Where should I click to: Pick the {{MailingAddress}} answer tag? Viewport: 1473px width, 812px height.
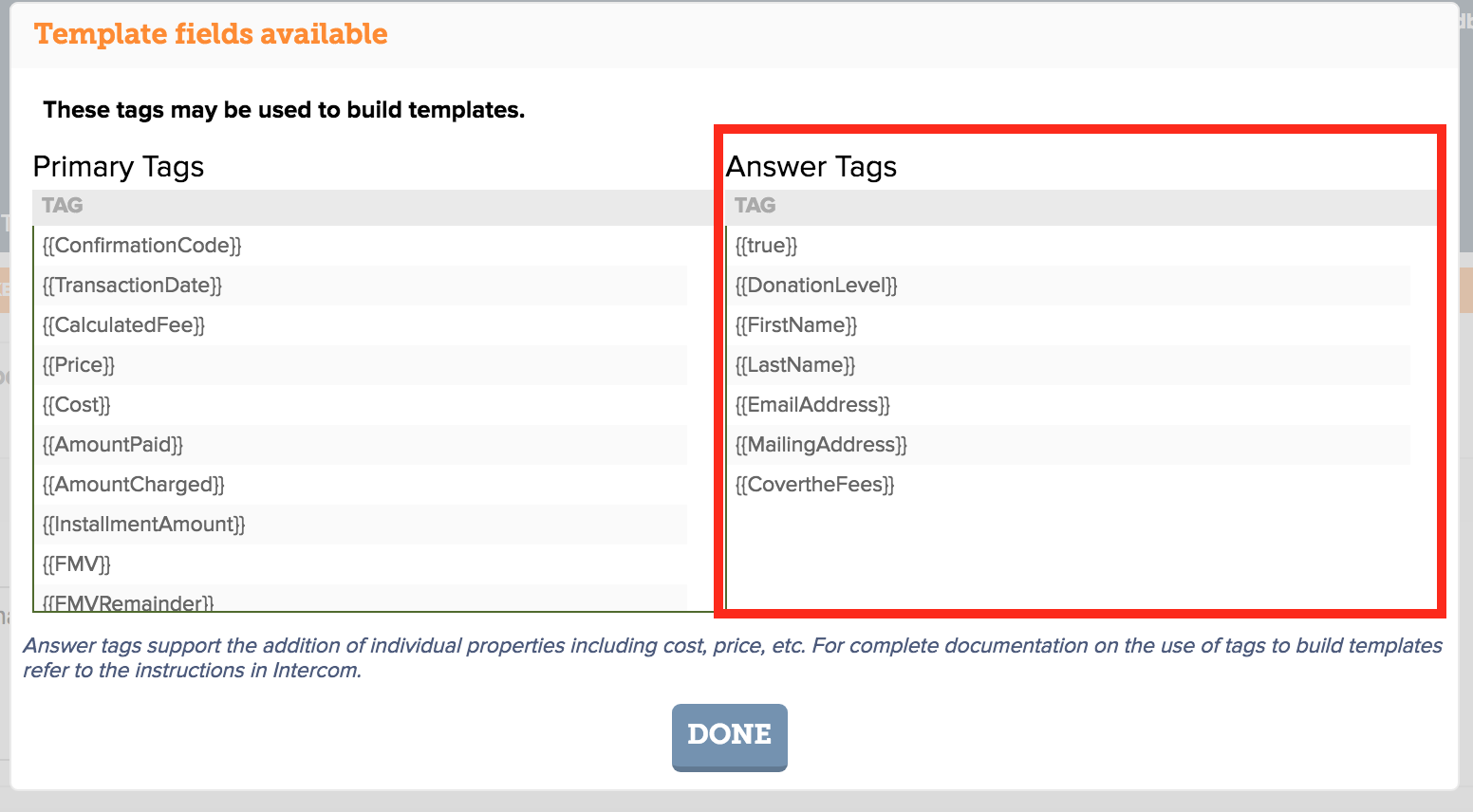[x=821, y=445]
